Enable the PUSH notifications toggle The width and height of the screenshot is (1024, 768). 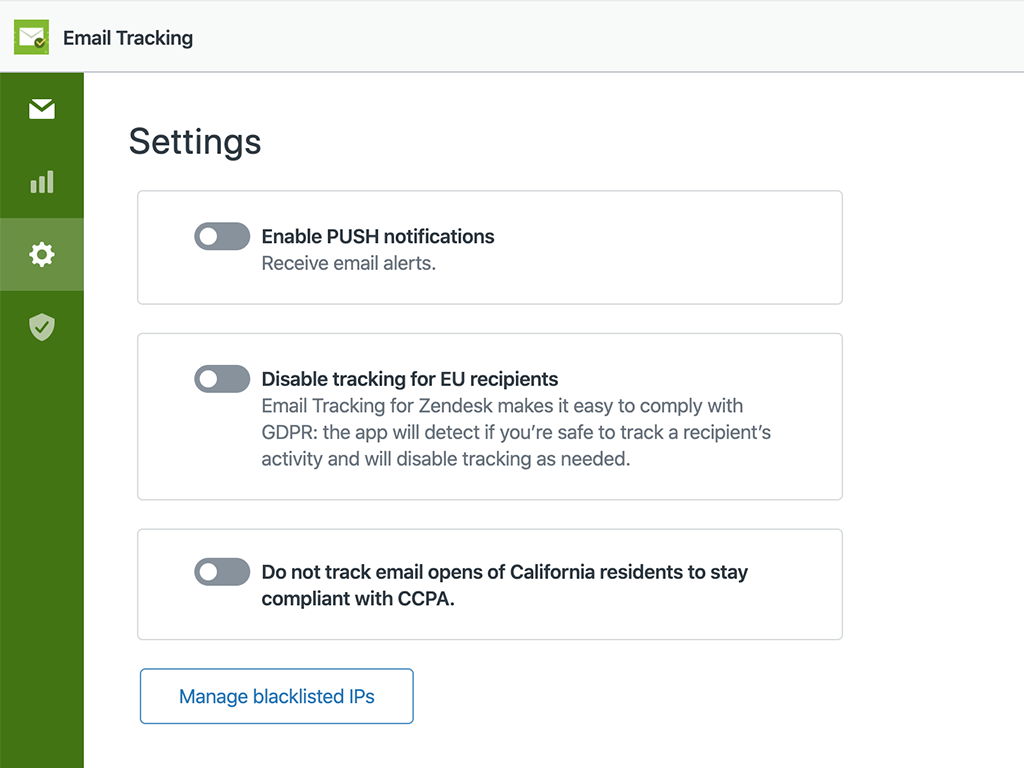pos(222,237)
